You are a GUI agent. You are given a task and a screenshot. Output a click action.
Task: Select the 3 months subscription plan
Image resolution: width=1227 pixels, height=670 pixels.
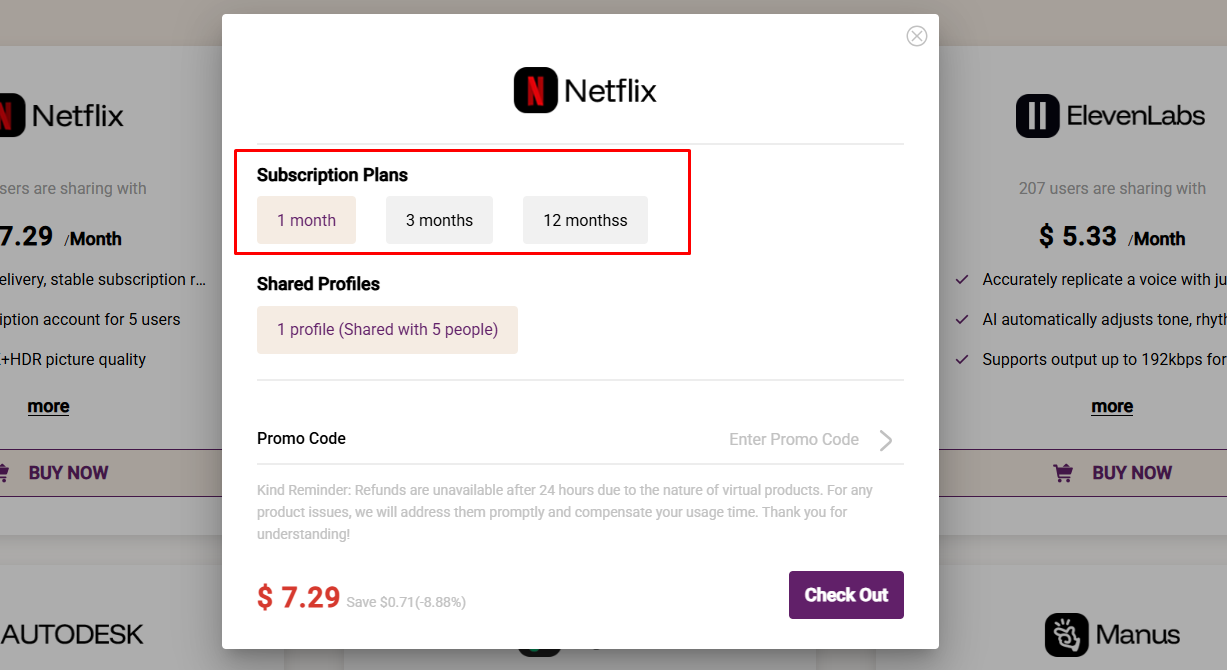tap(439, 219)
